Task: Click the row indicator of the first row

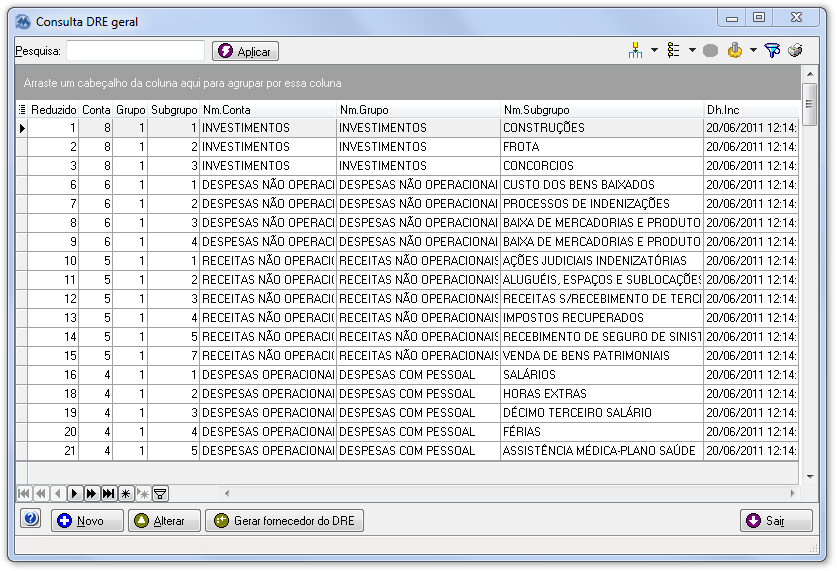Action: (x=22, y=128)
